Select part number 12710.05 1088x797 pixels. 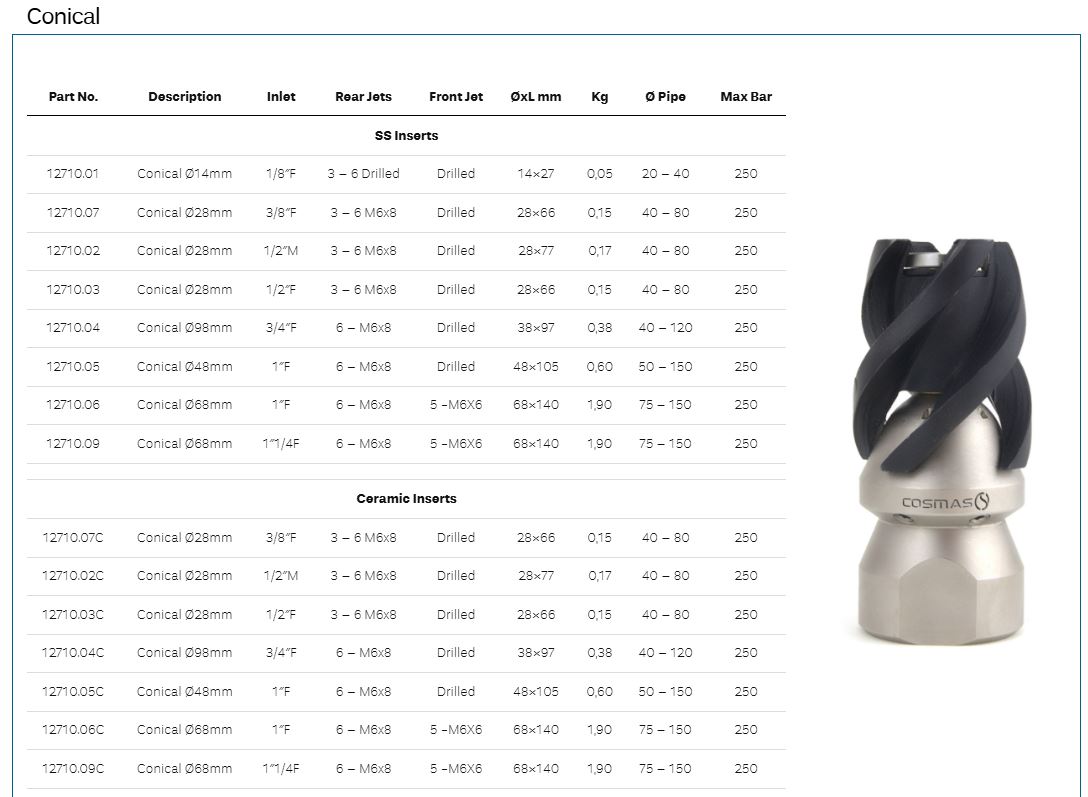tap(73, 367)
